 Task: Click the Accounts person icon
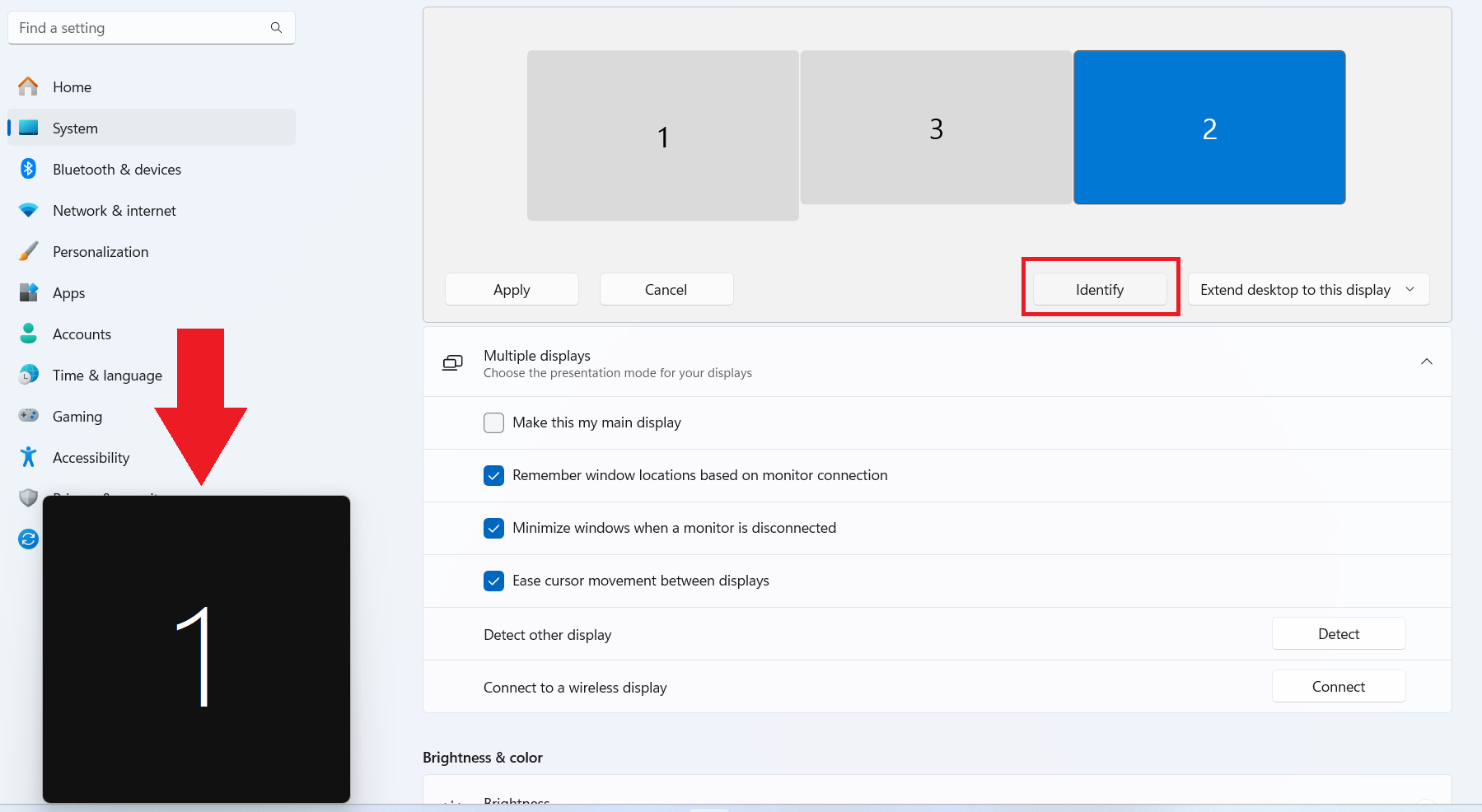click(29, 334)
